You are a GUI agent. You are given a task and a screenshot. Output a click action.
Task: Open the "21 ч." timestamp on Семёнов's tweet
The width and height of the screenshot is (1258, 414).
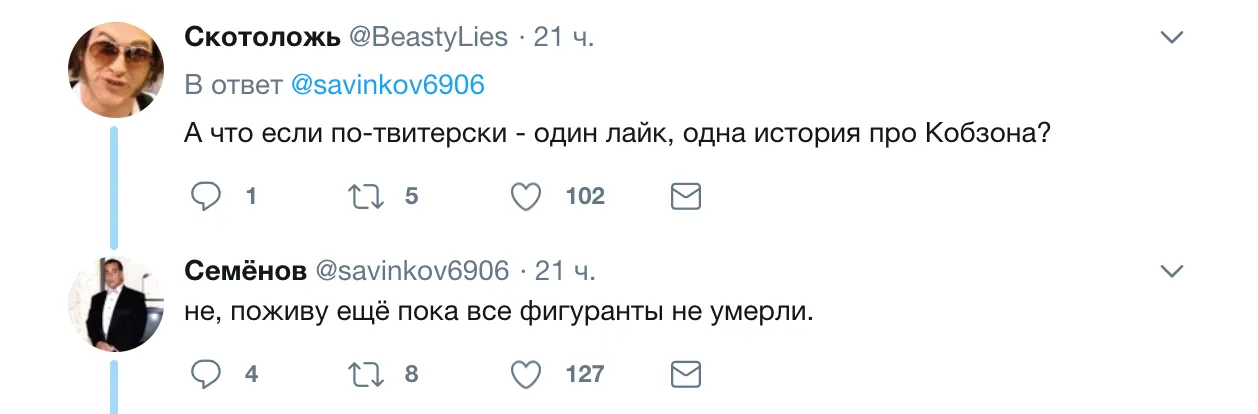564,270
